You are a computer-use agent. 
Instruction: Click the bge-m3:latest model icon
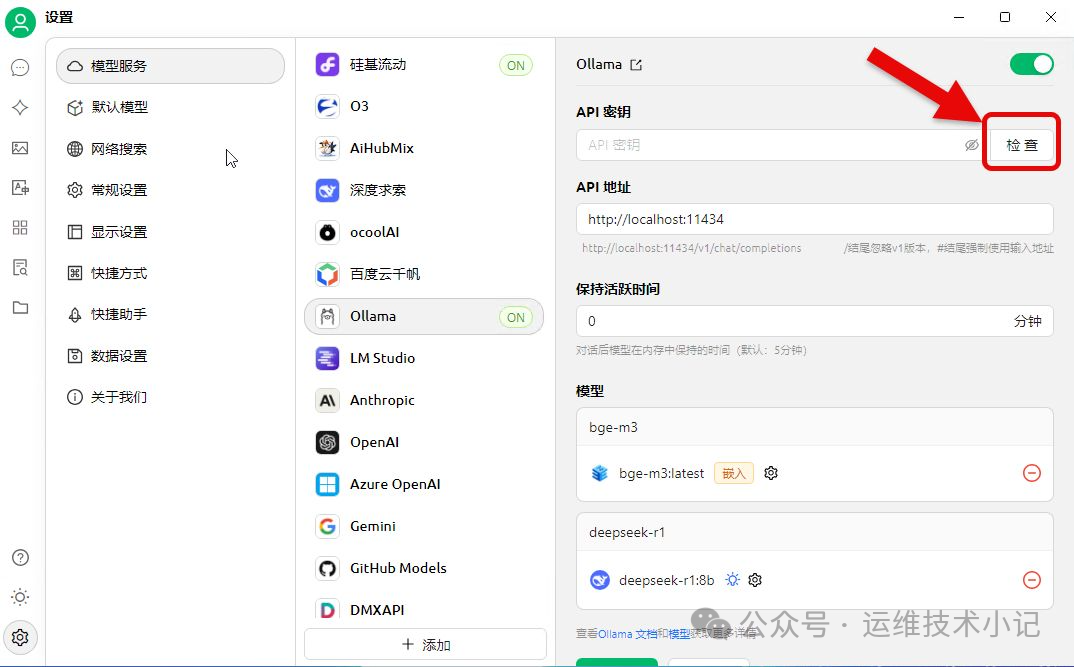coord(600,473)
